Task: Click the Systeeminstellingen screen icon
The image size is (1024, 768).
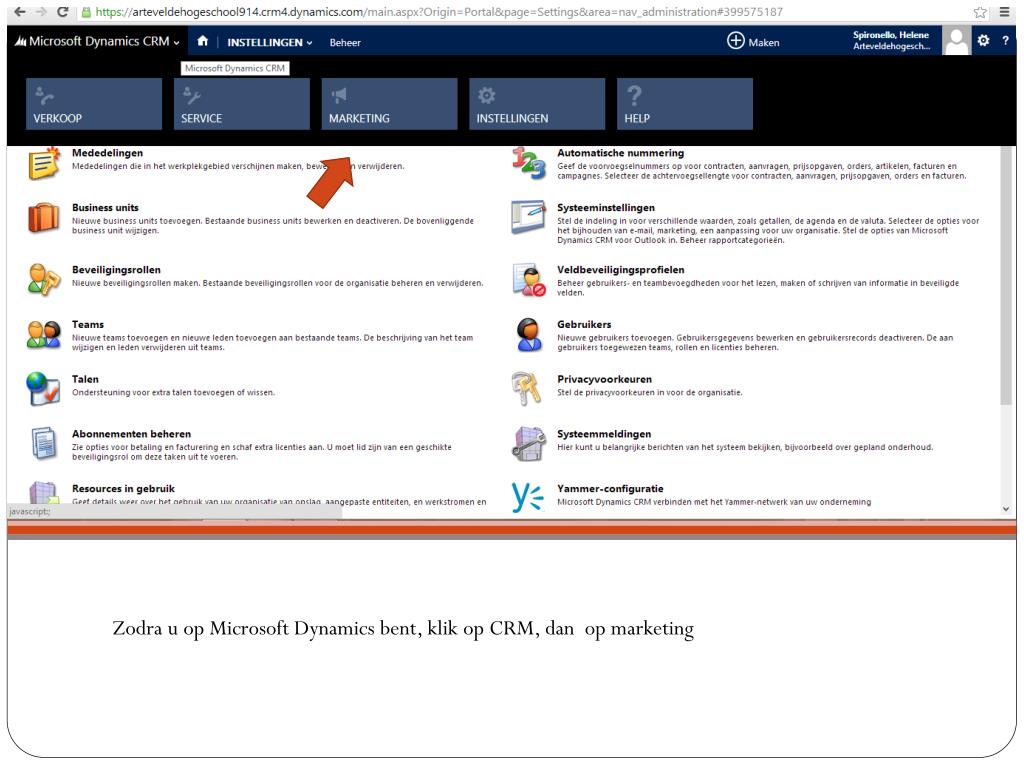Action: click(528, 217)
